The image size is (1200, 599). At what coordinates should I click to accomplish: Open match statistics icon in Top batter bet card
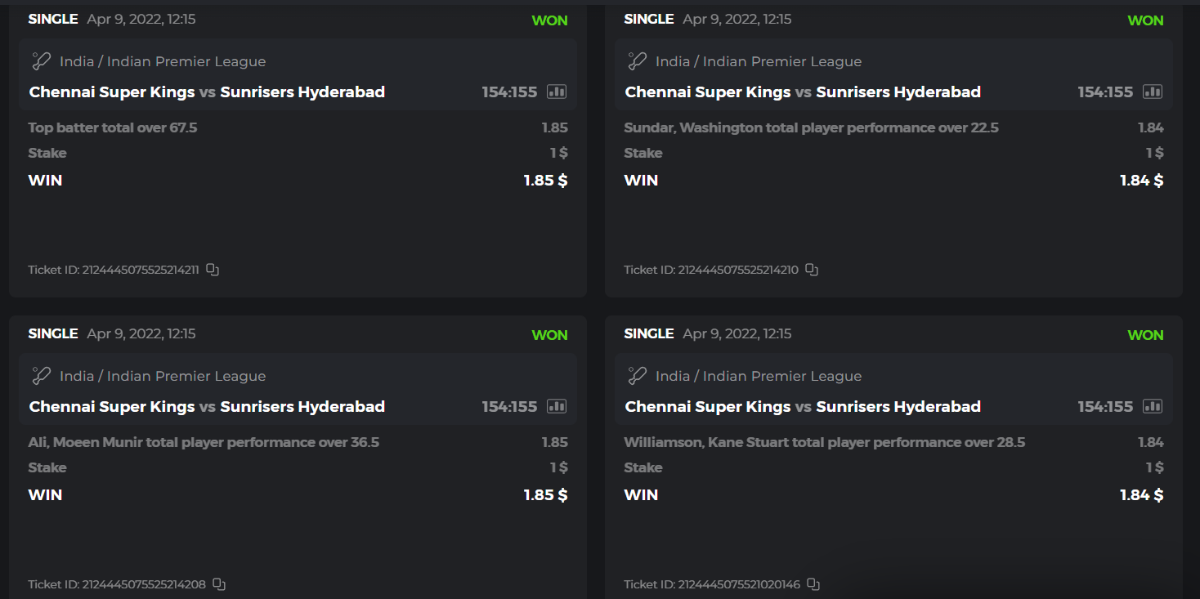click(x=556, y=92)
